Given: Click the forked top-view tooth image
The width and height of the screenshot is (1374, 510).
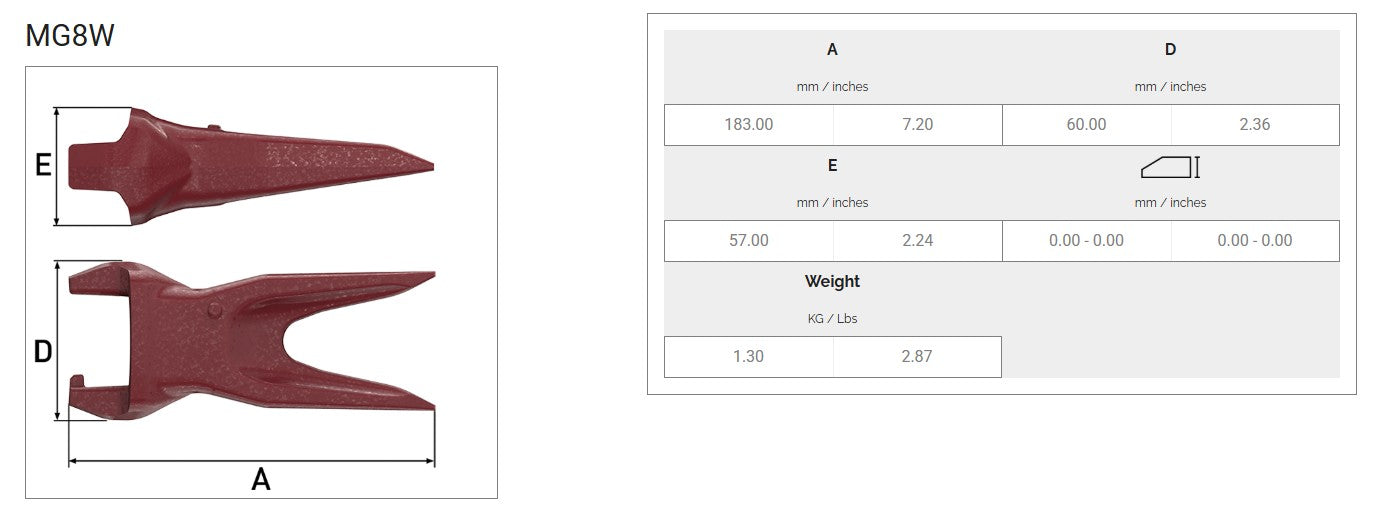Looking at the screenshot, I should click(250, 338).
